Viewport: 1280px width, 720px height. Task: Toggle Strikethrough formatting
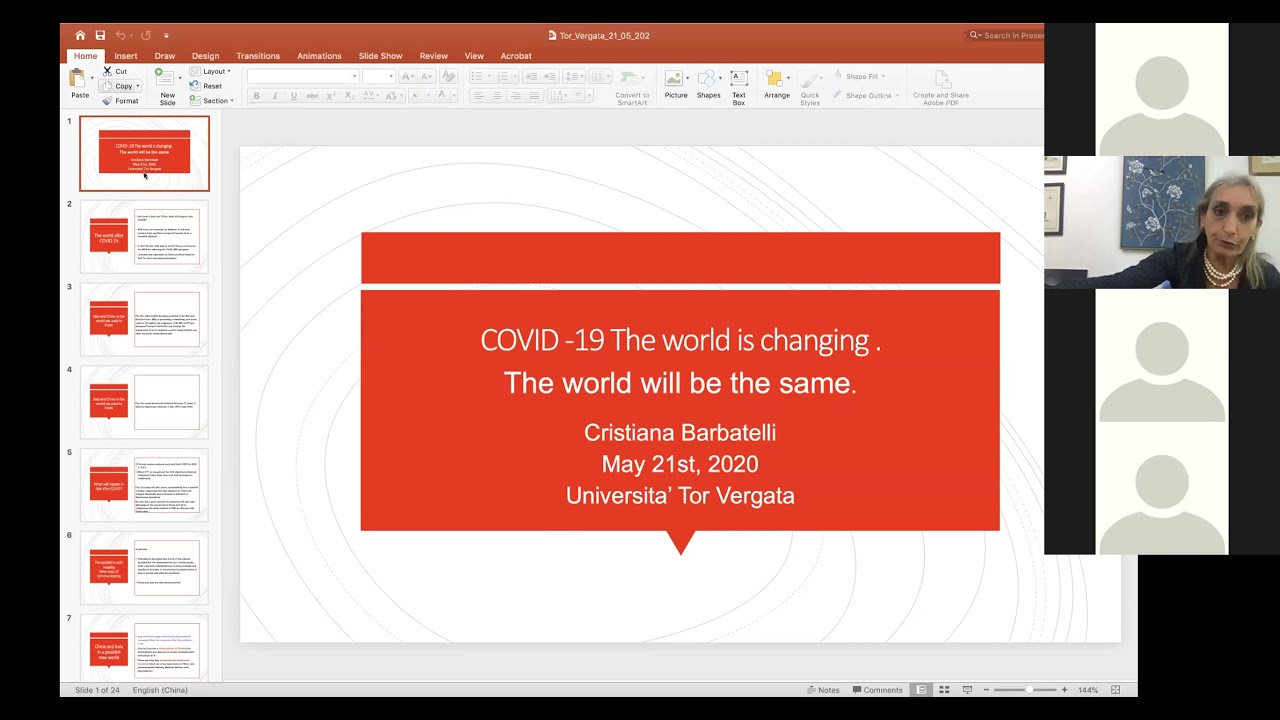[312, 96]
